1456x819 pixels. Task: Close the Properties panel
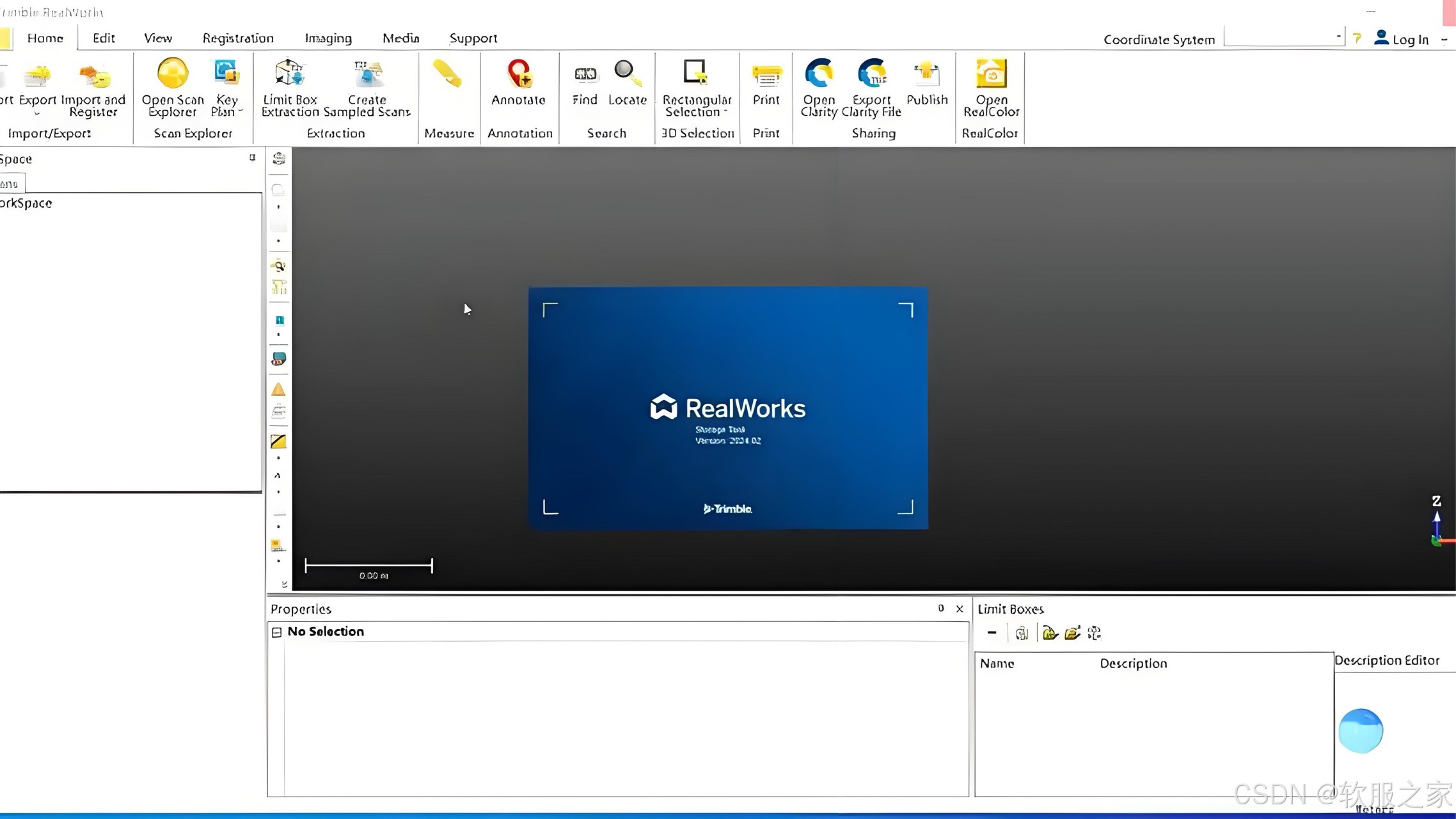tap(960, 608)
